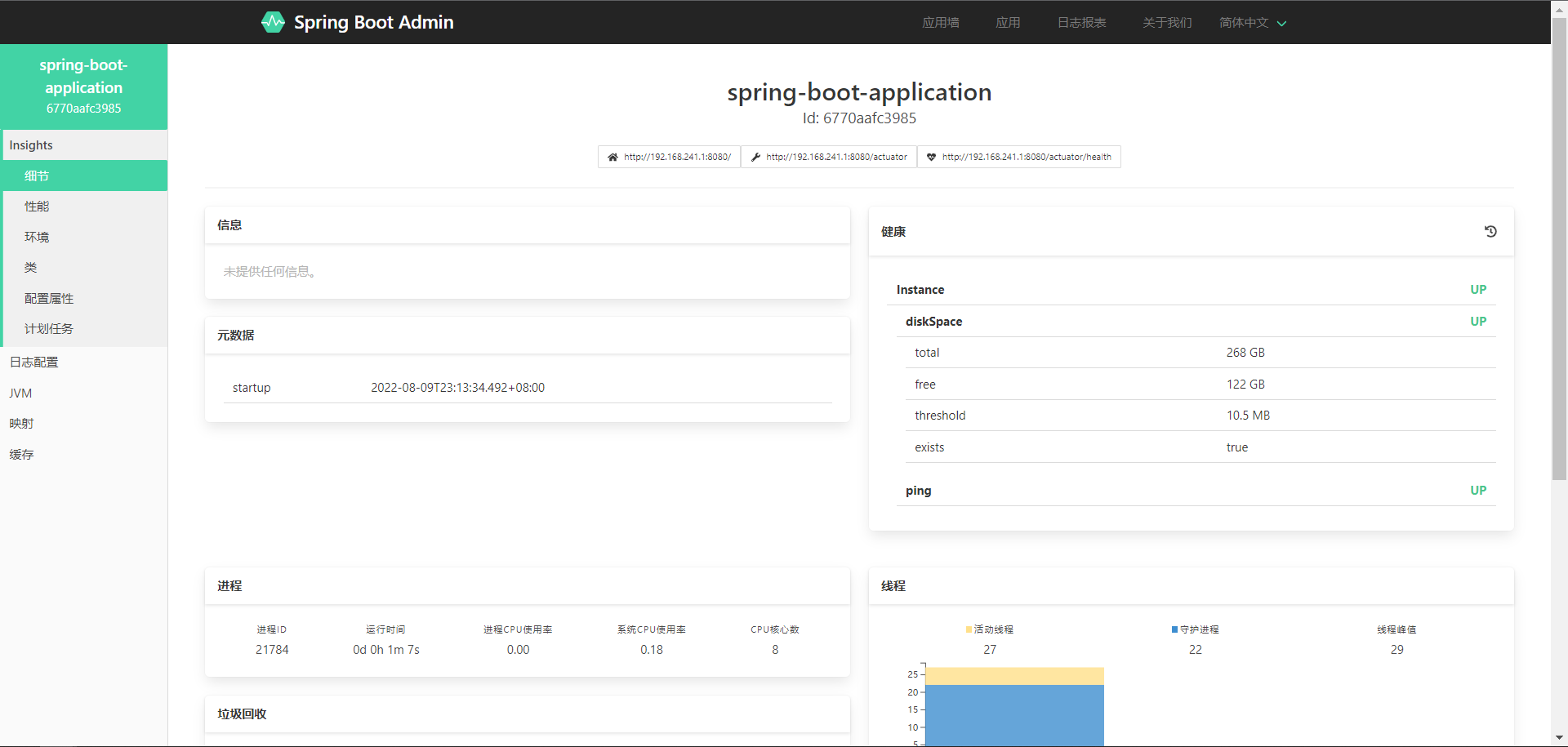Click the 进程ID value 21784
The image size is (1568, 747).
click(x=272, y=650)
